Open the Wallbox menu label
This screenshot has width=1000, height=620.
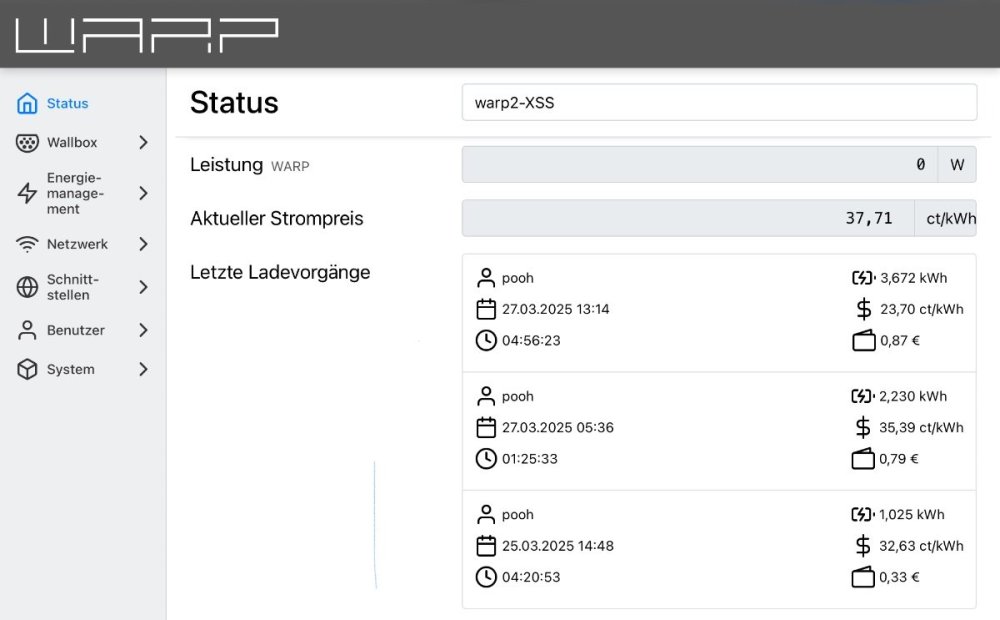tap(72, 143)
